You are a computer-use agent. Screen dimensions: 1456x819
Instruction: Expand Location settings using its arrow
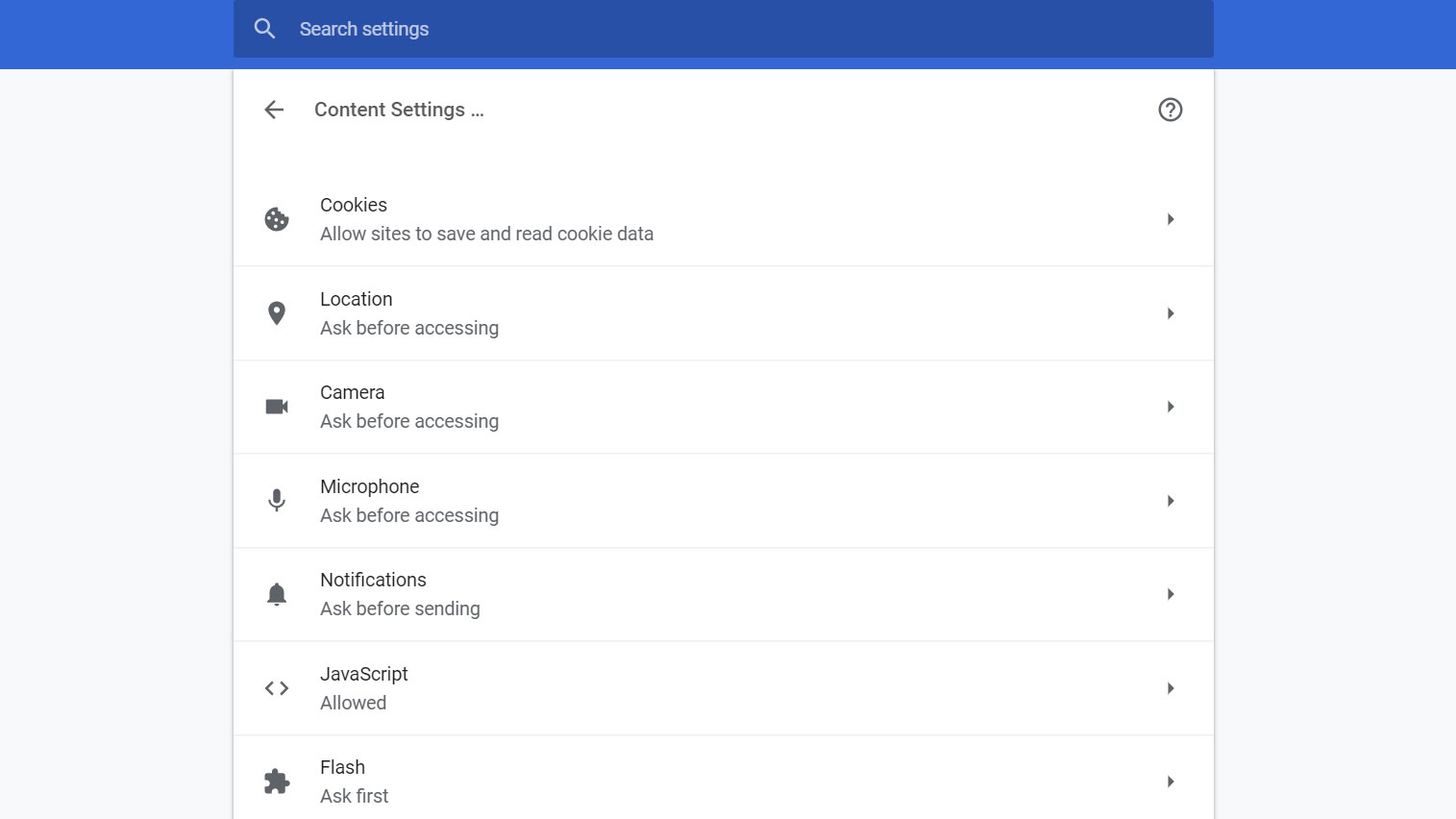click(x=1170, y=313)
